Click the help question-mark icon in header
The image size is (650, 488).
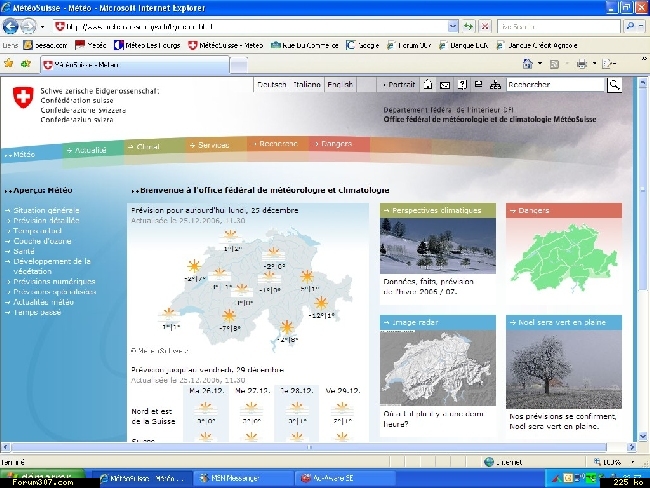[462, 85]
